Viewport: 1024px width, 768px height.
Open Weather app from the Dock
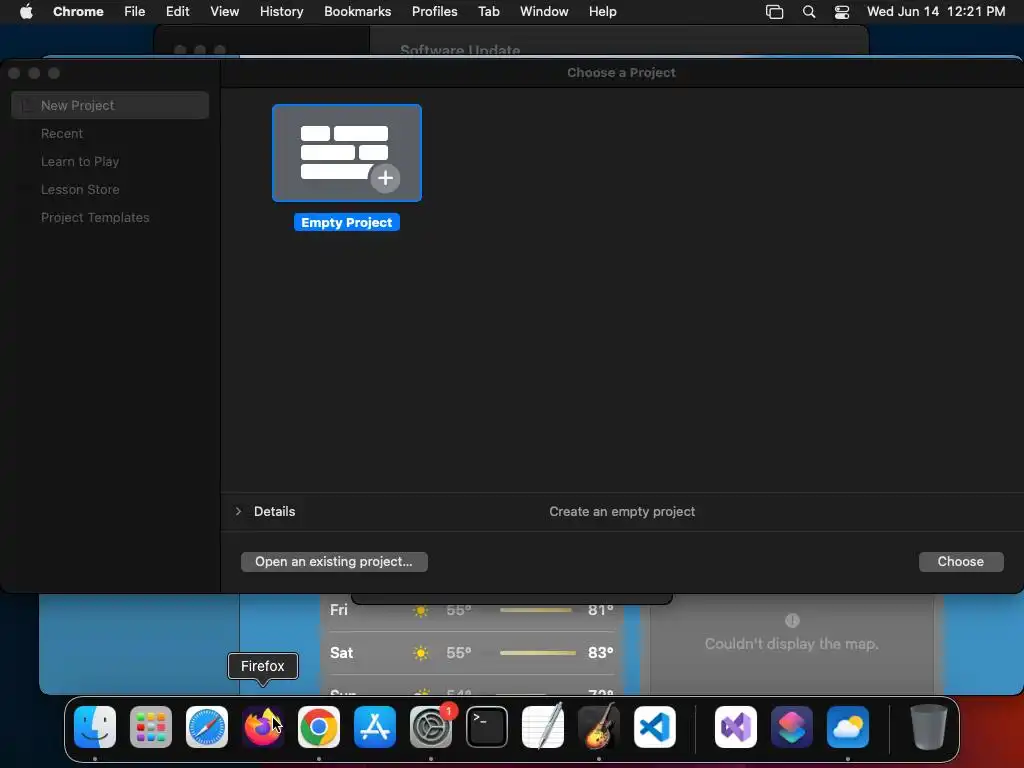tap(848, 727)
